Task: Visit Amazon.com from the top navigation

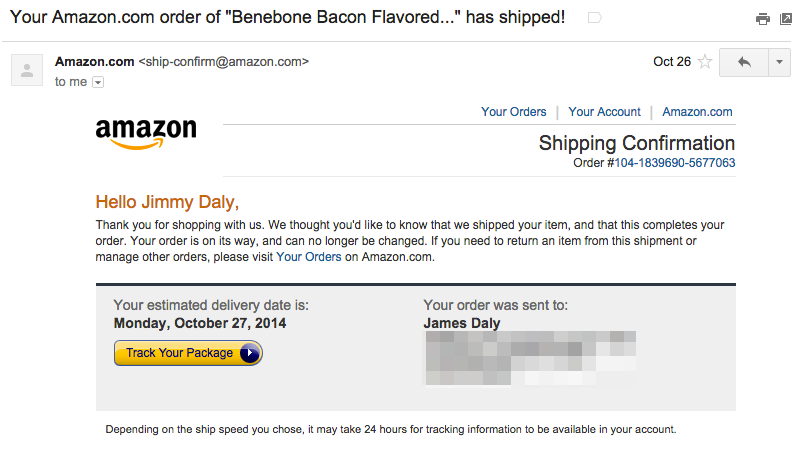Action: pyautogui.click(x=697, y=112)
